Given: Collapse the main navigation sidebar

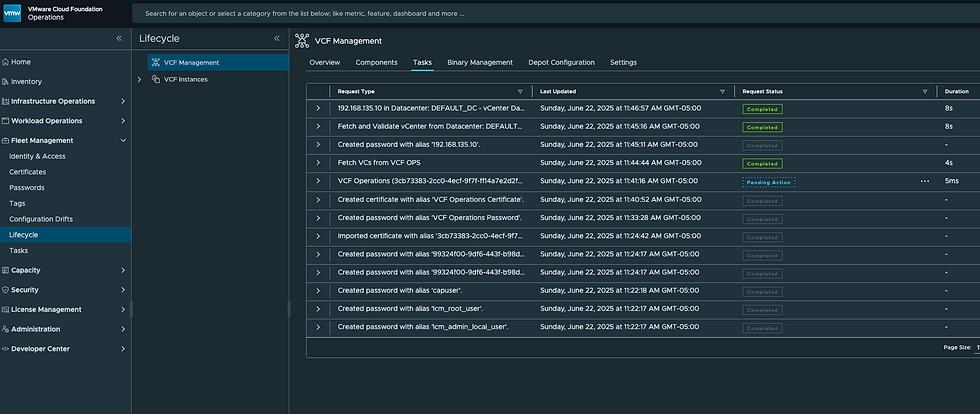Looking at the screenshot, I should click(119, 38).
